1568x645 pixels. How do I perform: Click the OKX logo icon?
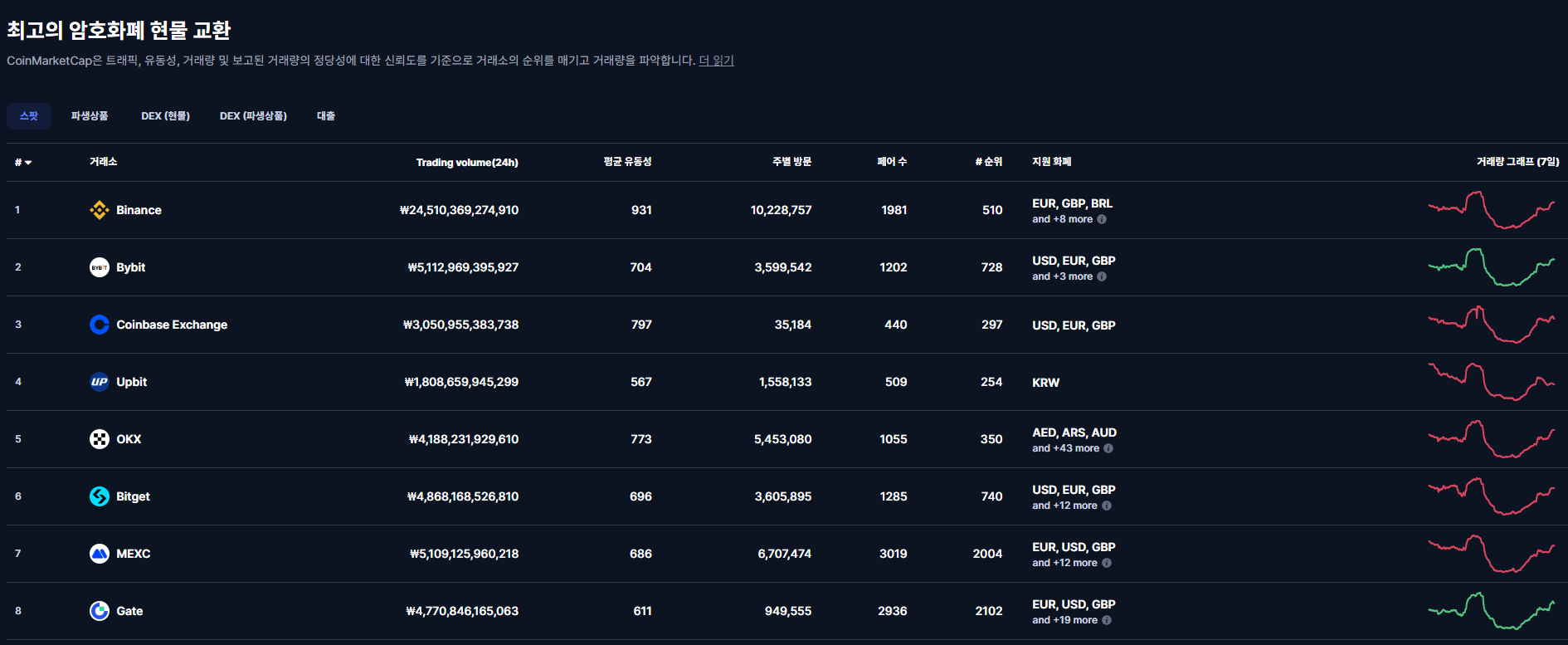(x=100, y=439)
